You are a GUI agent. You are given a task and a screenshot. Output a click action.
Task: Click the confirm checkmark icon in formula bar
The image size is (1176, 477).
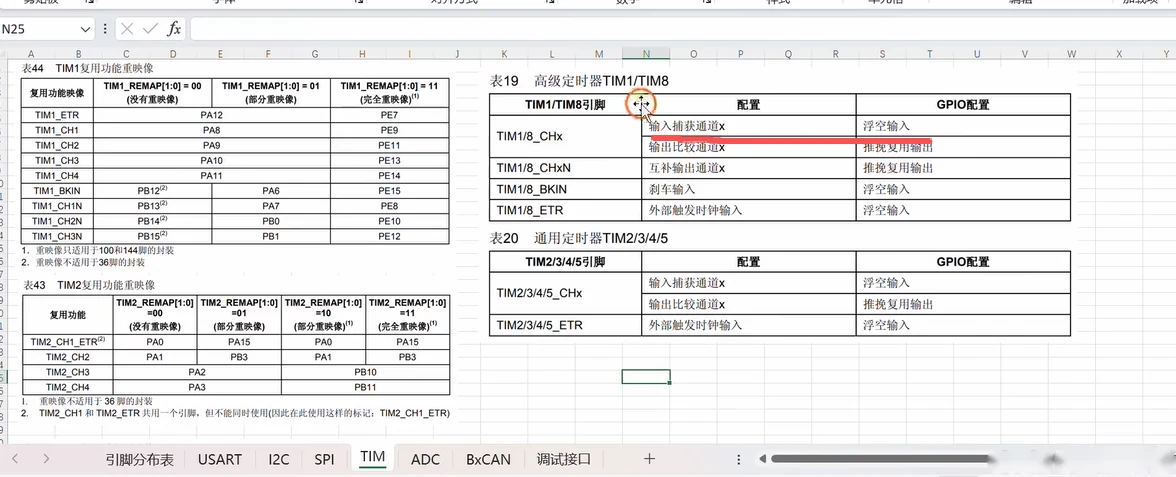click(150, 29)
